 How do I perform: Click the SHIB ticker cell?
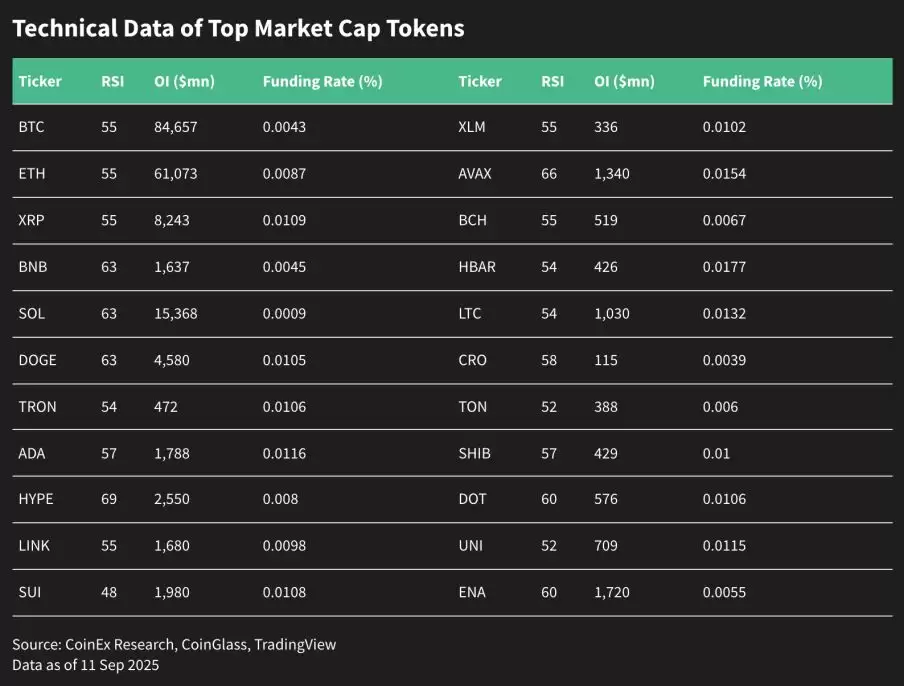pos(474,453)
